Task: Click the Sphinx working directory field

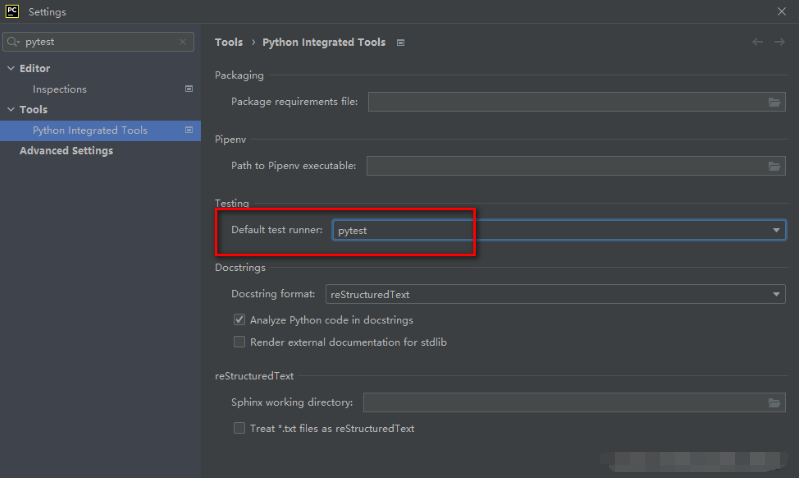Action: [x=574, y=403]
